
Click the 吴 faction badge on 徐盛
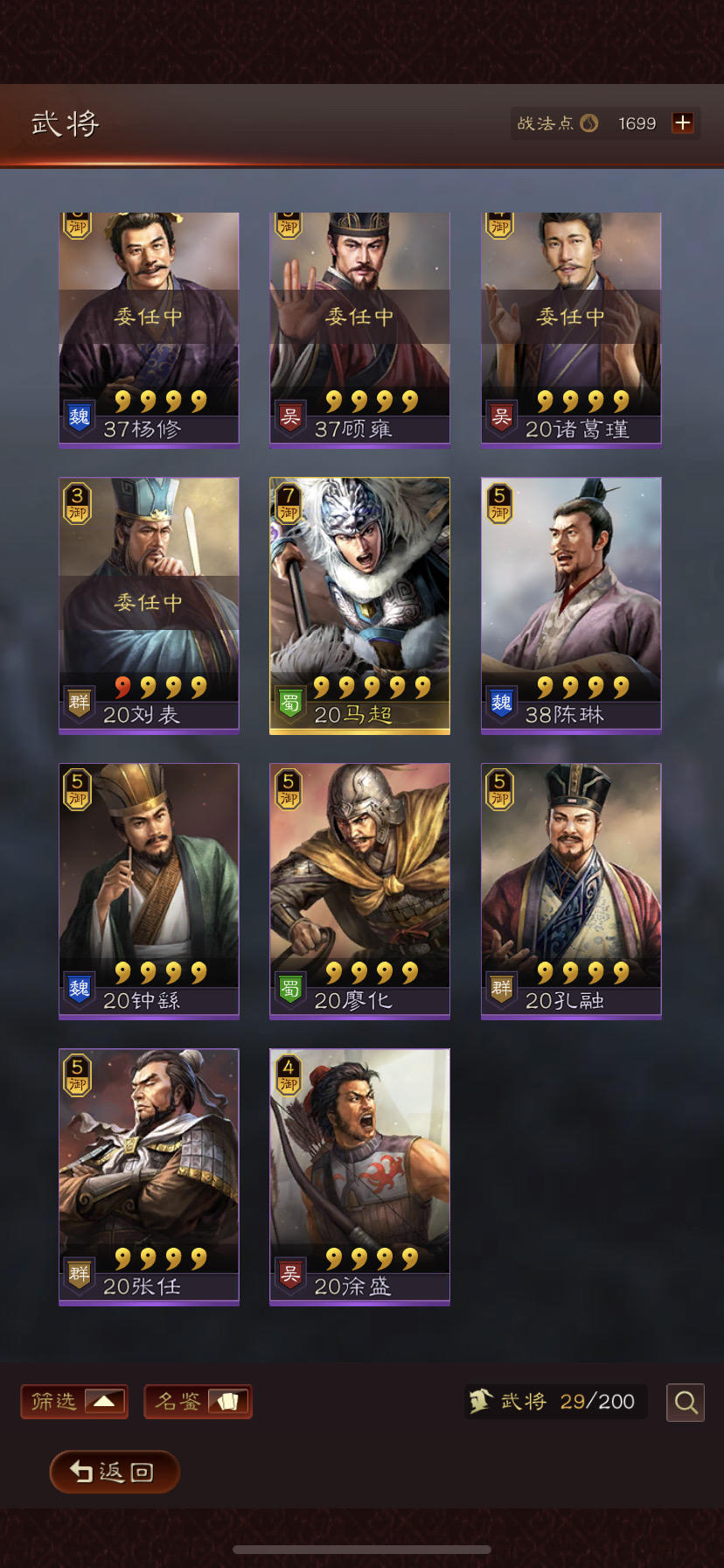pos(289,1274)
